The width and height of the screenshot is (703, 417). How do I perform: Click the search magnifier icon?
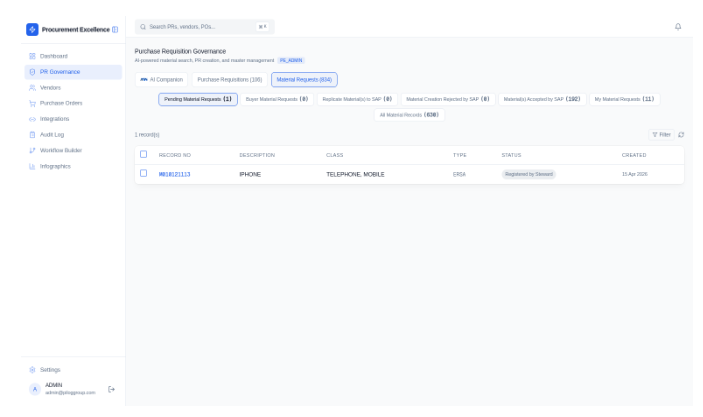point(143,27)
